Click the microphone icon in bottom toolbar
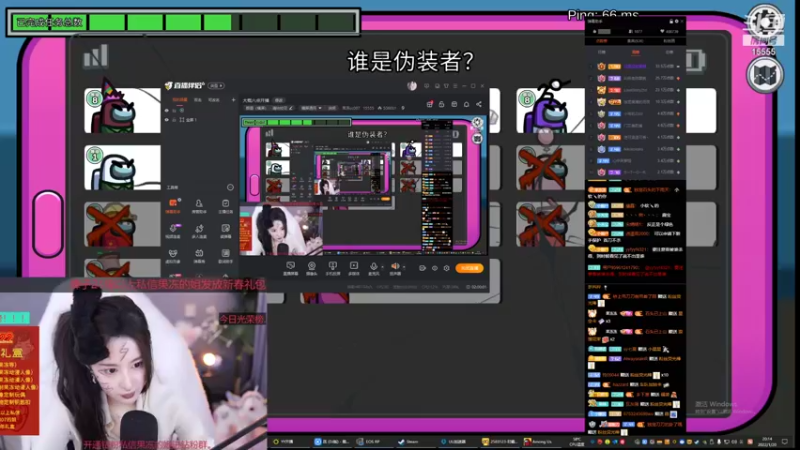The width and height of the screenshot is (800, 450). 374,268
